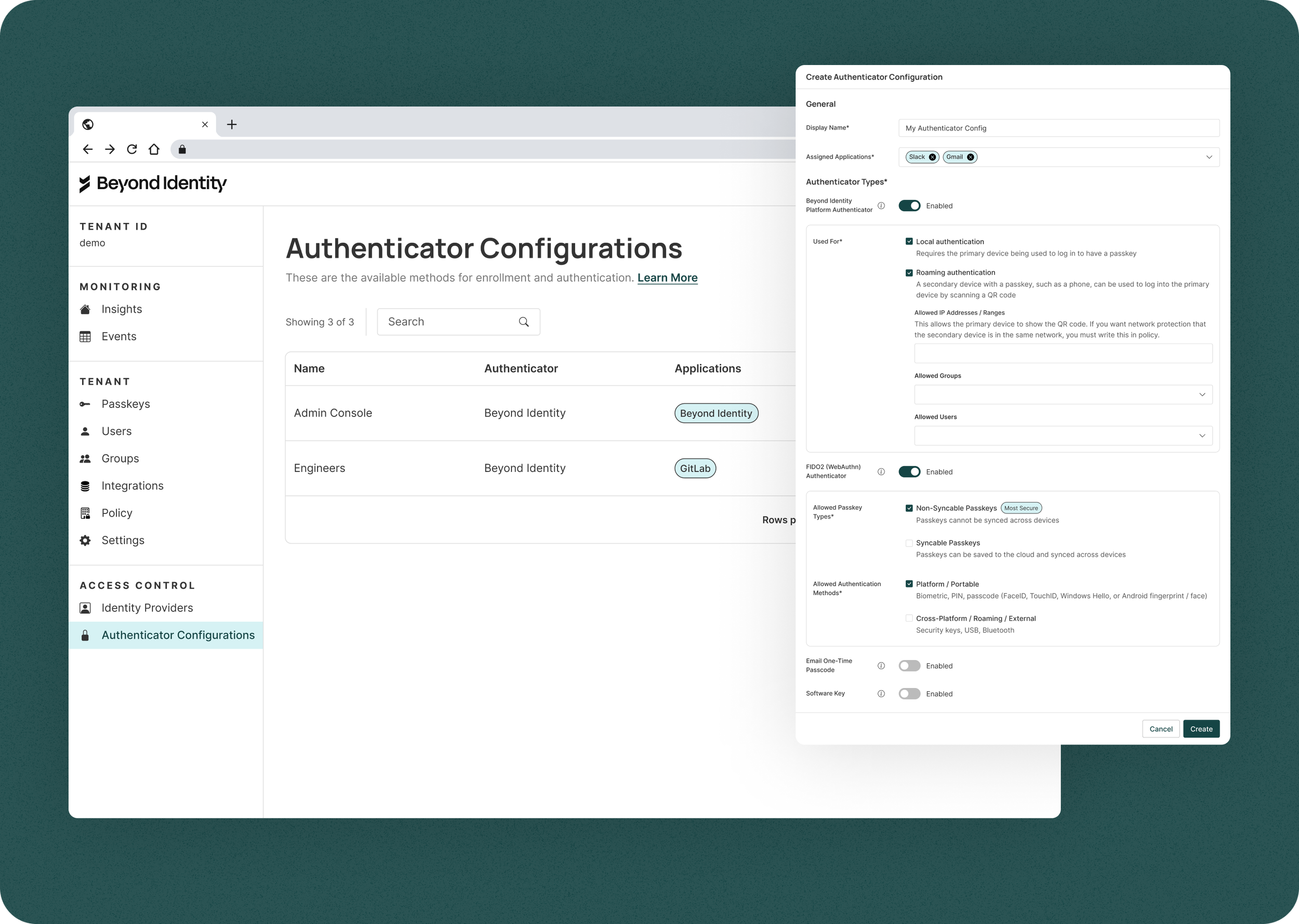Expand the Assigned Applications dropdown
Image resolution: width=1299 pixels, height=924 pixels.
click(x=1209, y=157)
